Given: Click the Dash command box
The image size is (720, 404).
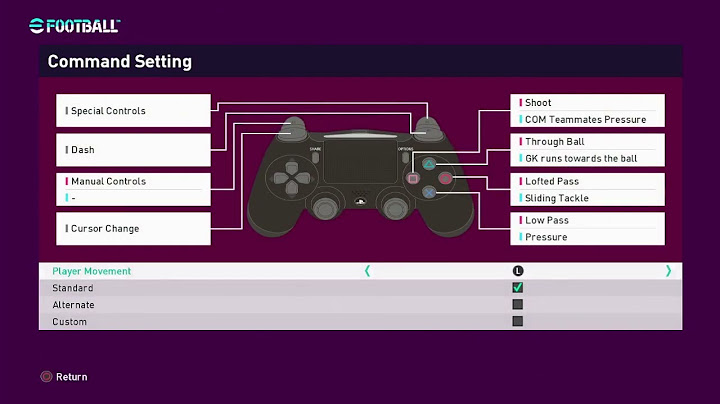Looking at the screenshot, I should click(133, 150).
